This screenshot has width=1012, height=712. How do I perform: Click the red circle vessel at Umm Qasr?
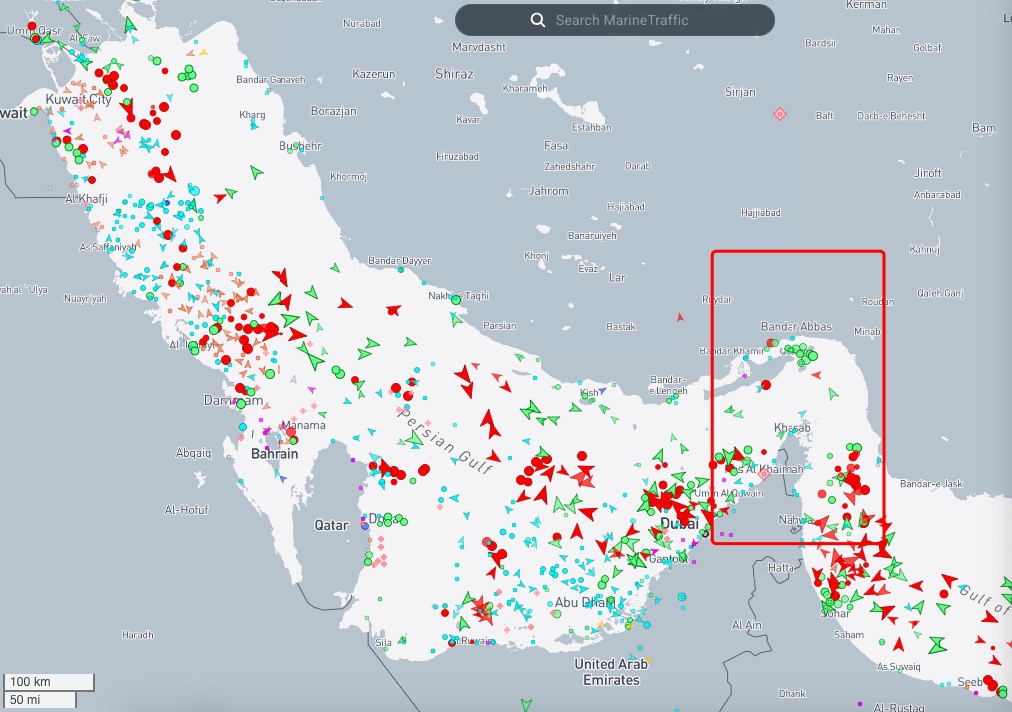pyautogui.click(x=33, y=25)
